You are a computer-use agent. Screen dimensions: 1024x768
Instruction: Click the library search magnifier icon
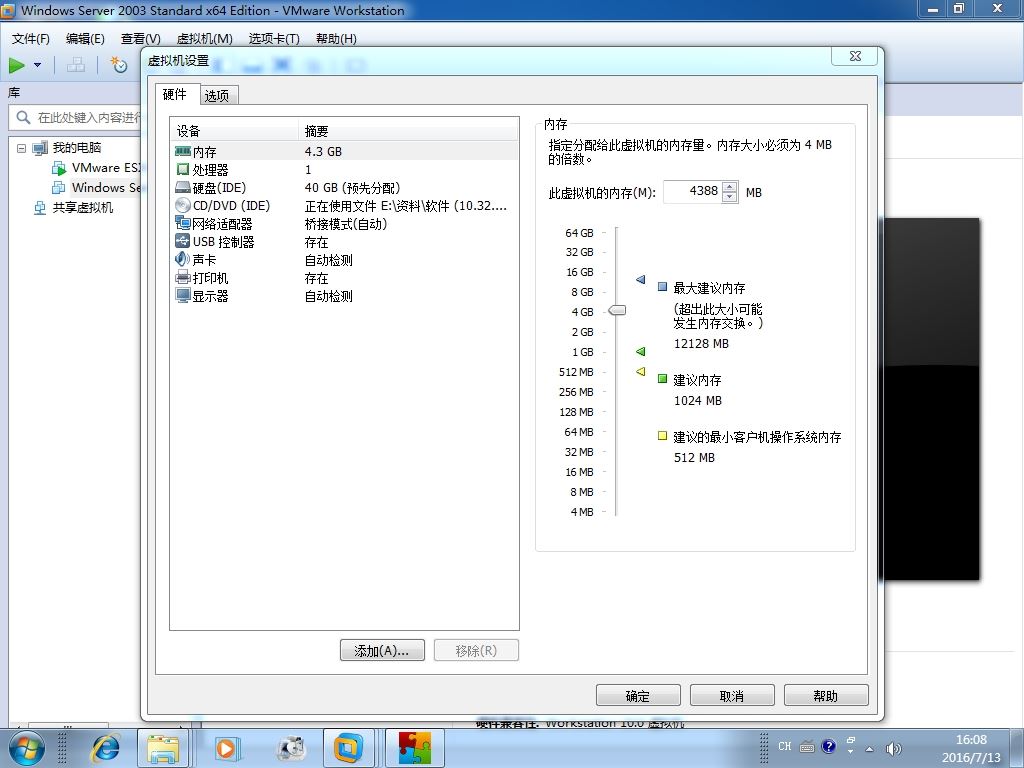click(x=23, y=118)
